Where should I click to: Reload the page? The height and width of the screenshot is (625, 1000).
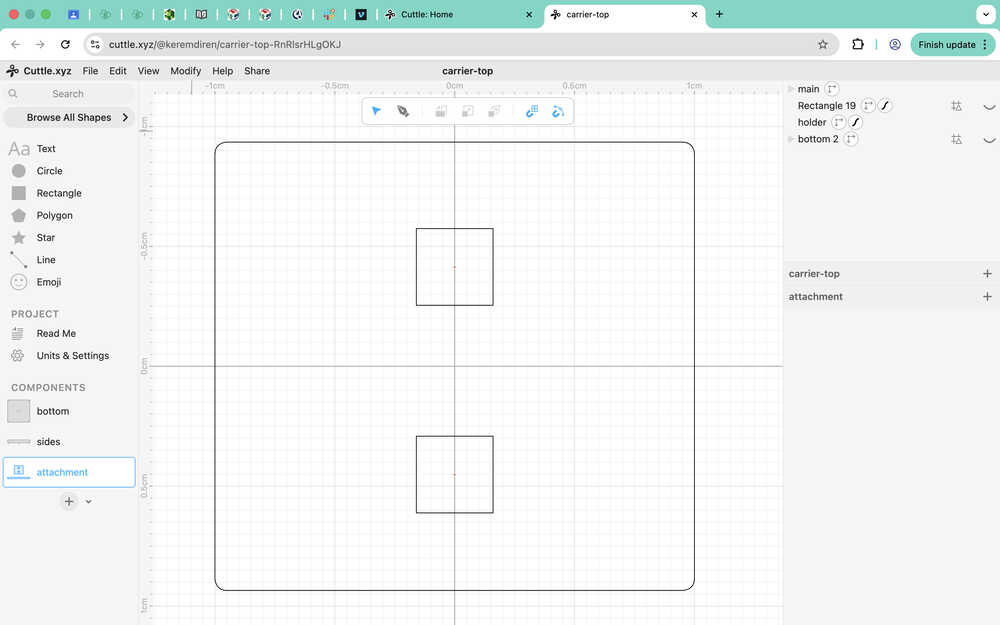click(x=65, y=44)
